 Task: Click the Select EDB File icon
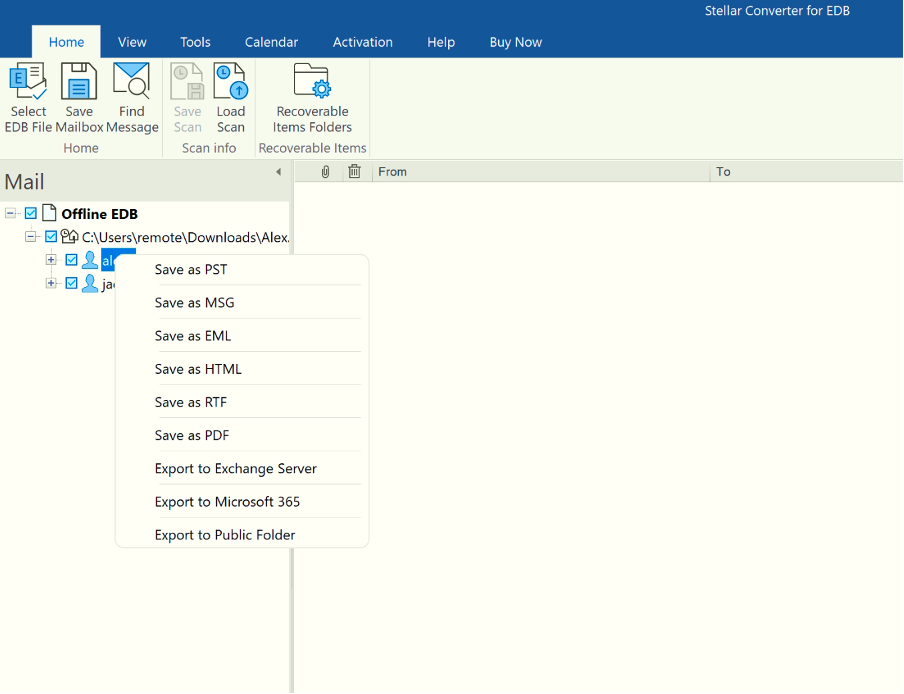click(x=28, y=81)
